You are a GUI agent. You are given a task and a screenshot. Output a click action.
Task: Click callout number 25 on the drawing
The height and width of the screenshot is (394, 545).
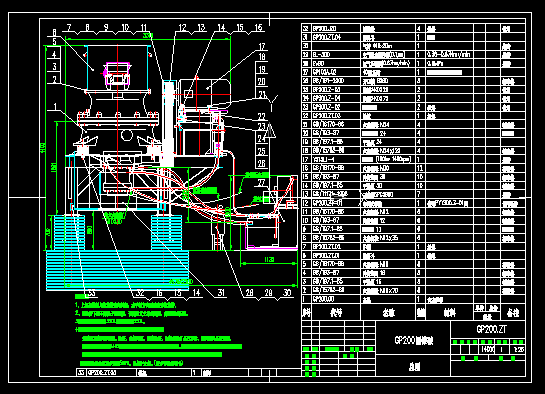point(262,151)
